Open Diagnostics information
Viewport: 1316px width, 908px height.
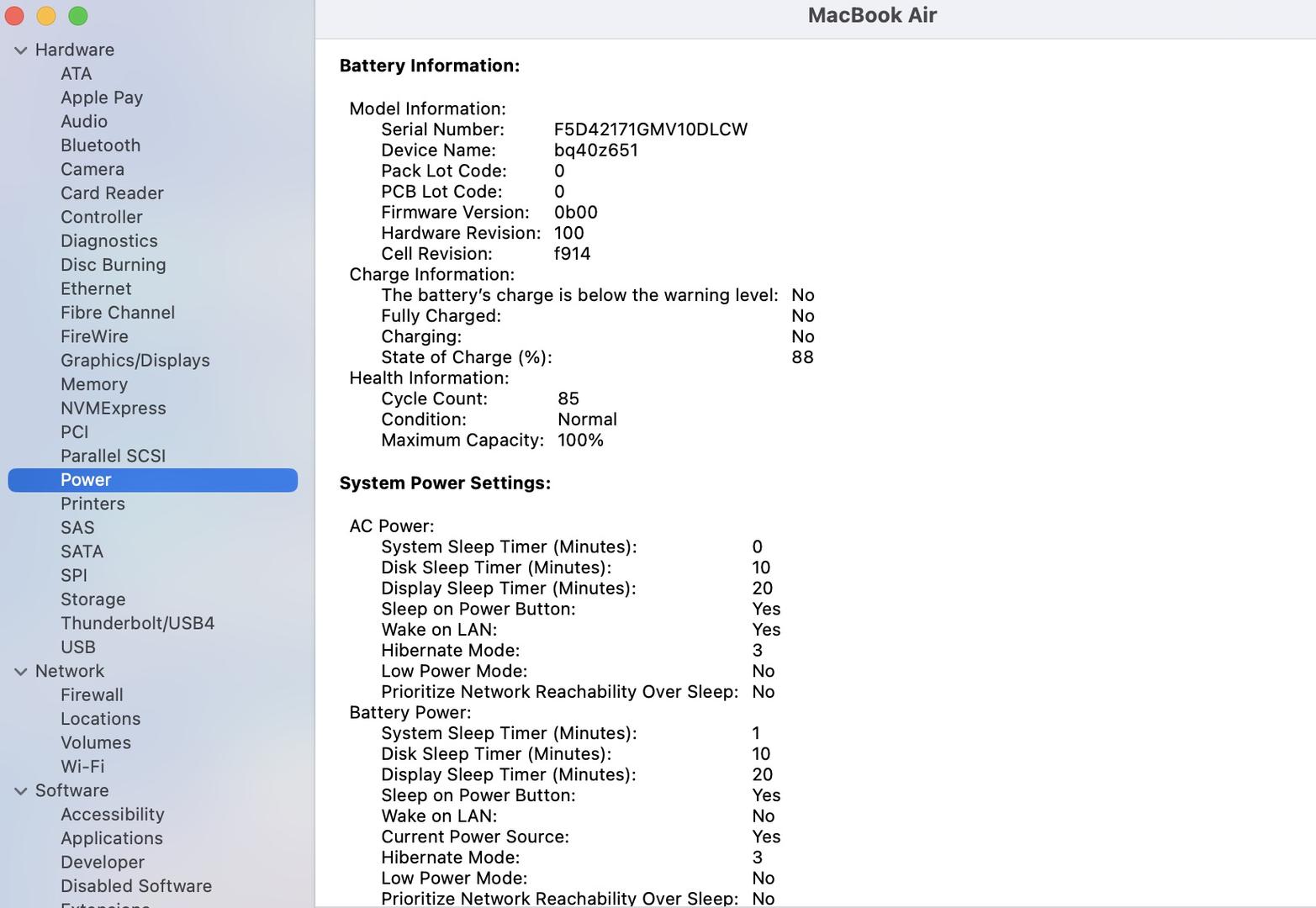coord(109,241)
